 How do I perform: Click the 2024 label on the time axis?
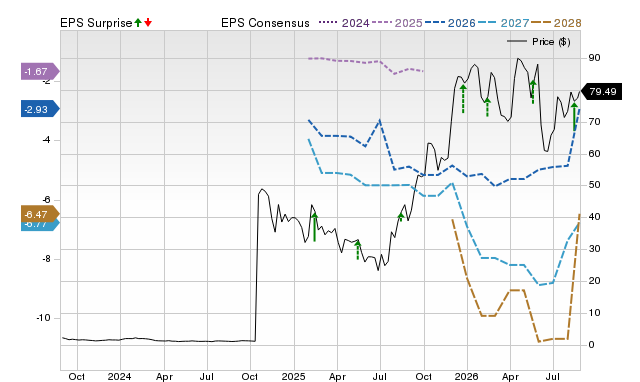119,377
